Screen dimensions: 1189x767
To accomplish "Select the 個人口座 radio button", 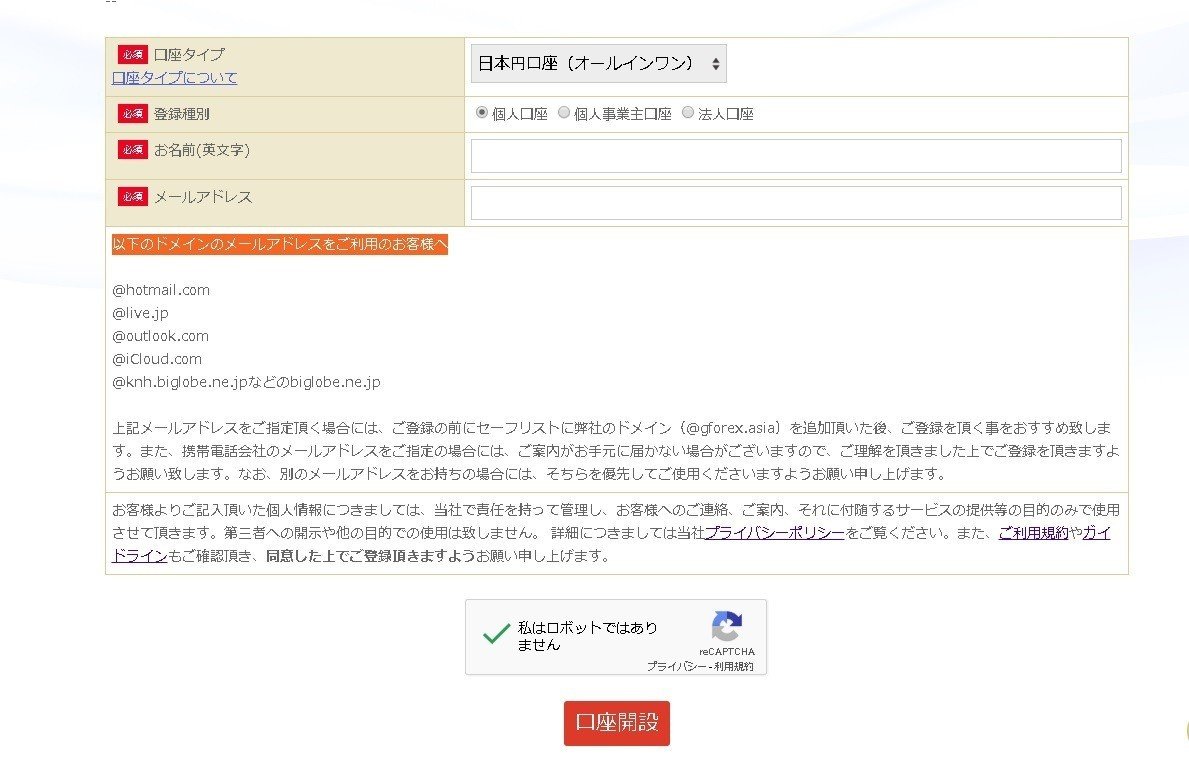I will coord(482,111).
